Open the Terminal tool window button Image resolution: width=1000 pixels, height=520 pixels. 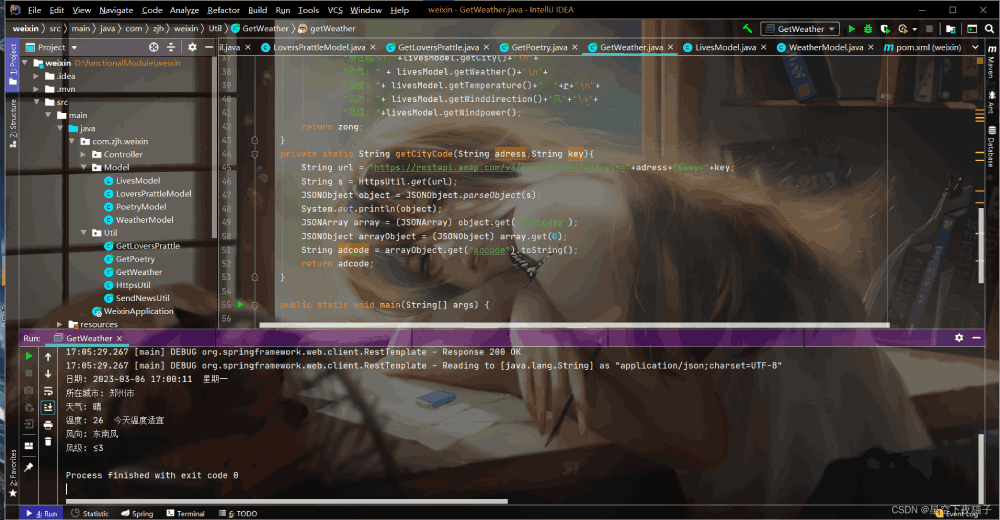pyautogui.click(x=185, y=513)
